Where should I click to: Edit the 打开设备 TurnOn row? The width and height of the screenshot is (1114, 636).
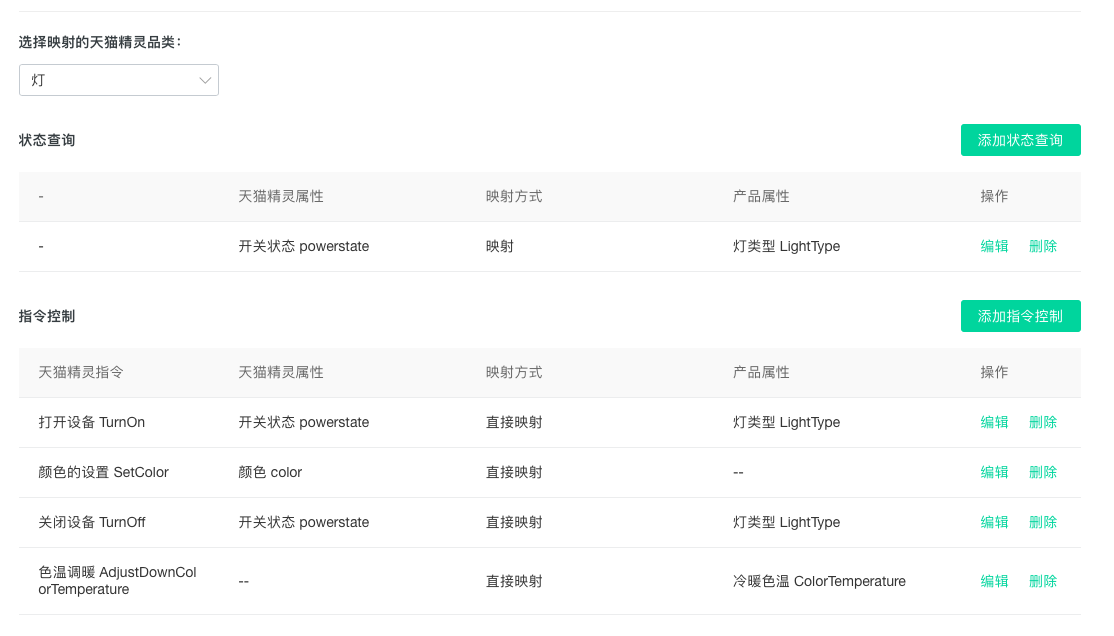[x=994, y=422]
